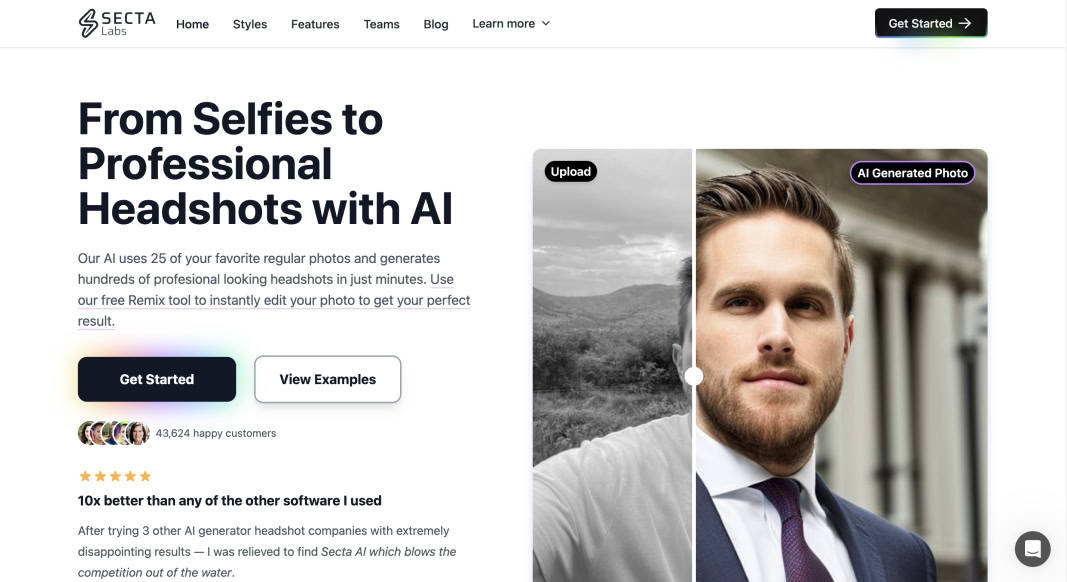Expand the Learn more chevron
This screenshot has height=582, width=1067.
546,23
